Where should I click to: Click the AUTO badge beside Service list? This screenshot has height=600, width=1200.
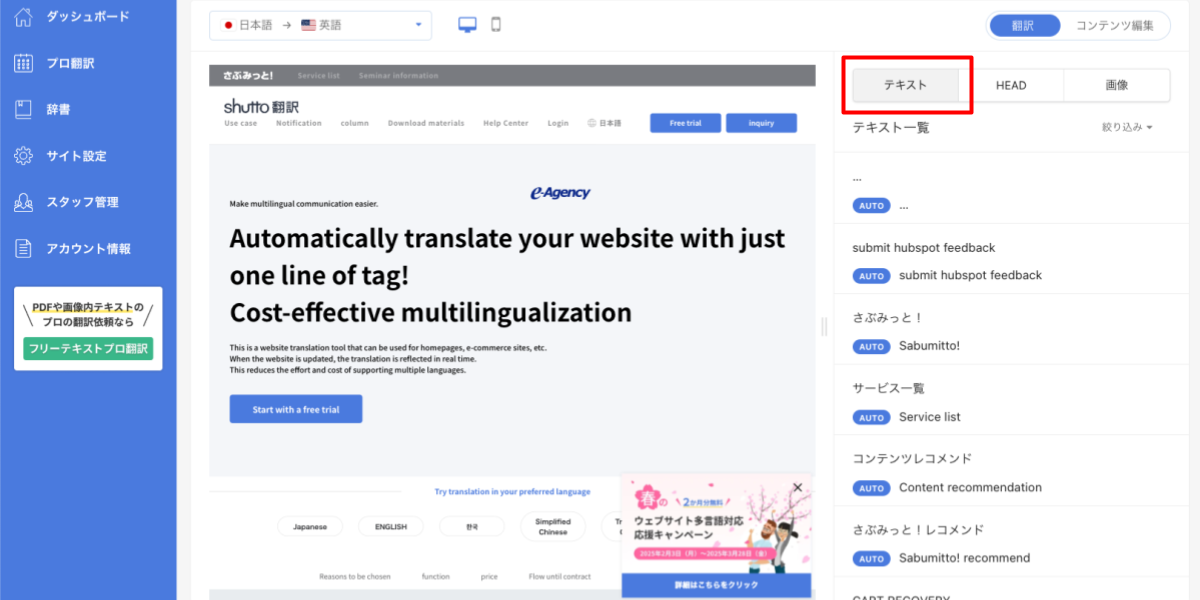point(871,417)
